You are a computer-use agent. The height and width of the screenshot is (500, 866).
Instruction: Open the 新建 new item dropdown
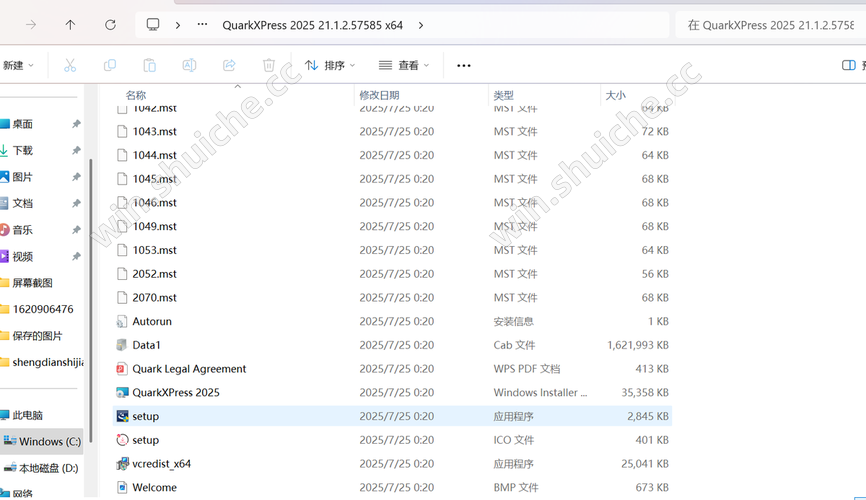[x=18, y=65]
